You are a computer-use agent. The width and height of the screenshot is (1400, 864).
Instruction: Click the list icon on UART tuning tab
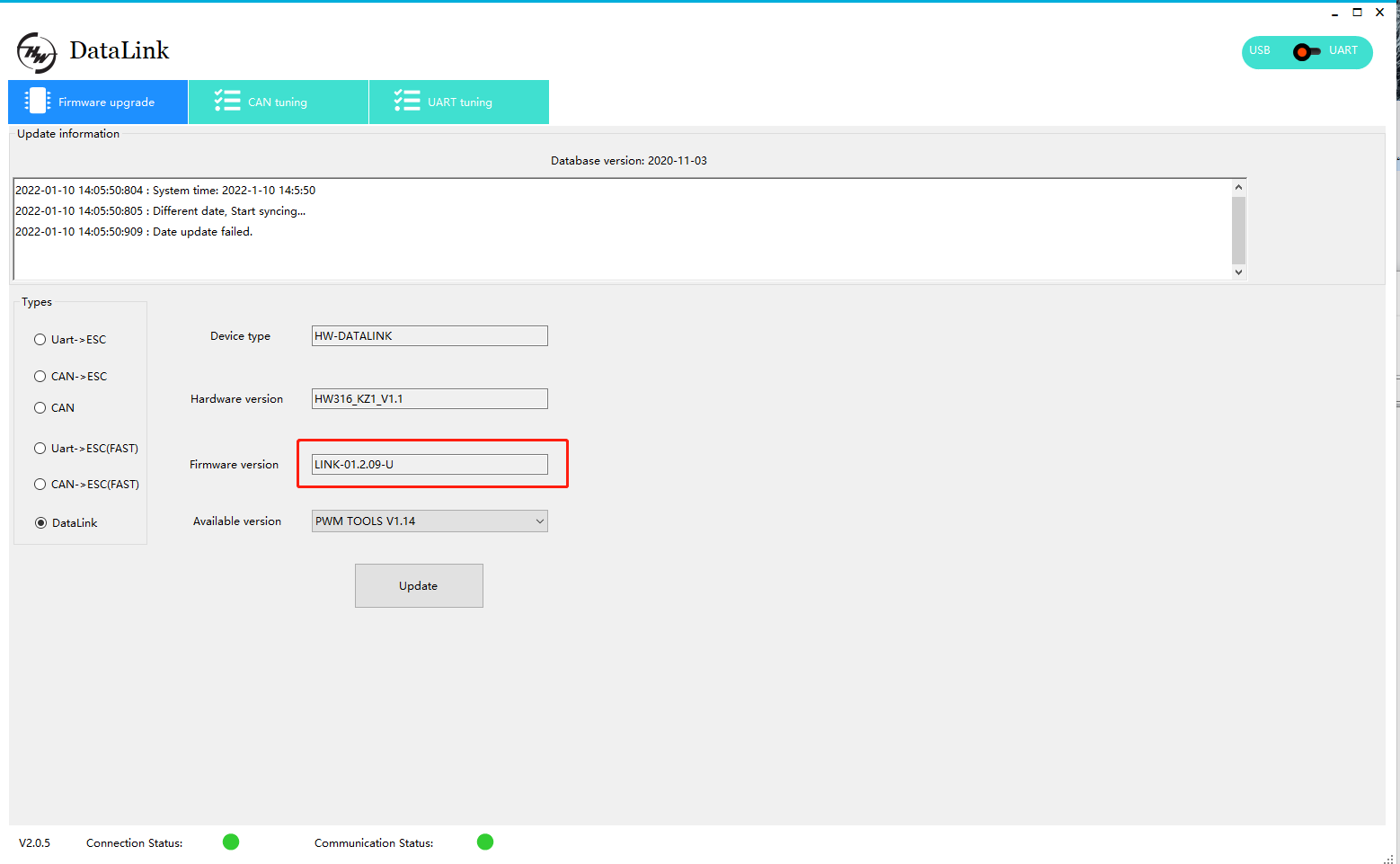(407, 101)
